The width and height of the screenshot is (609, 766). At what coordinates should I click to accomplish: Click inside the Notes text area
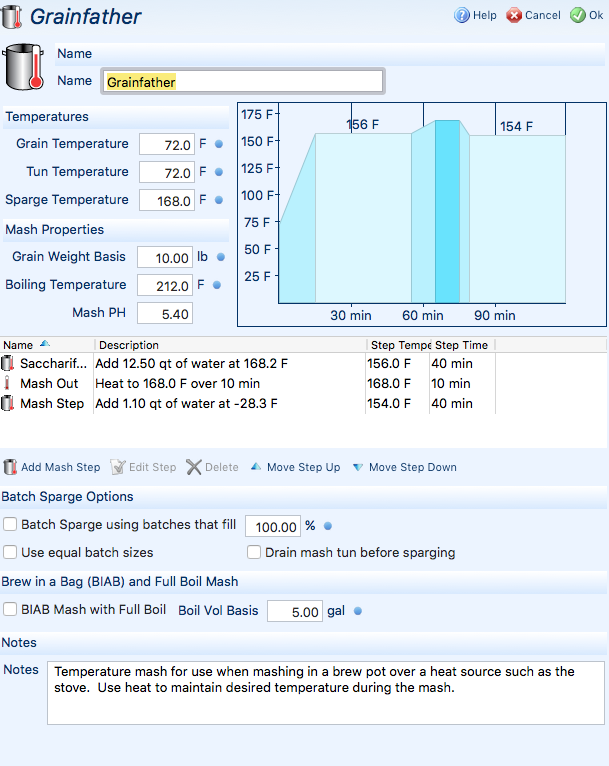[326, 693]
